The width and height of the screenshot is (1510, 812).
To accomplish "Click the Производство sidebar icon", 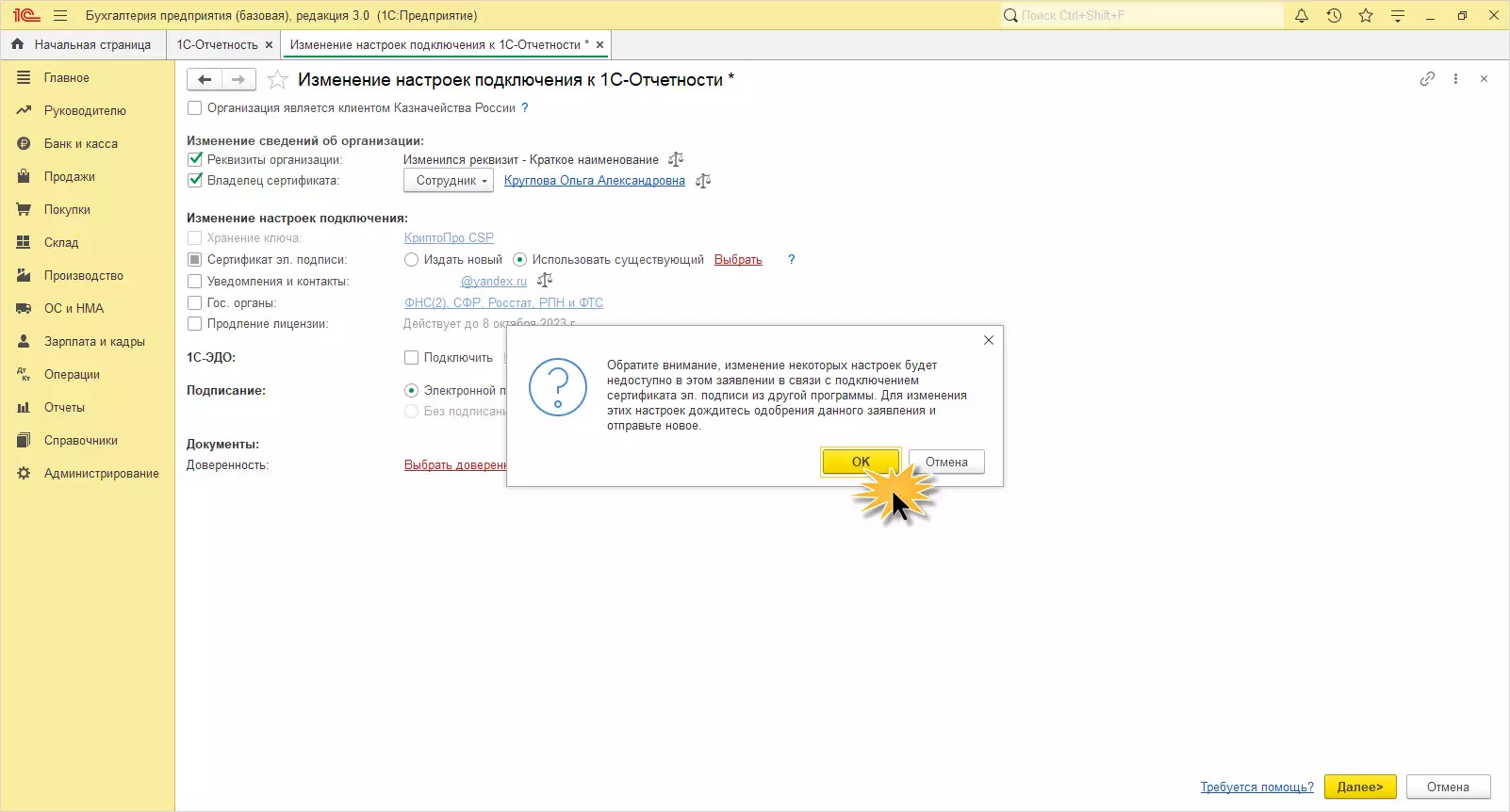I will tap(24, 276).
